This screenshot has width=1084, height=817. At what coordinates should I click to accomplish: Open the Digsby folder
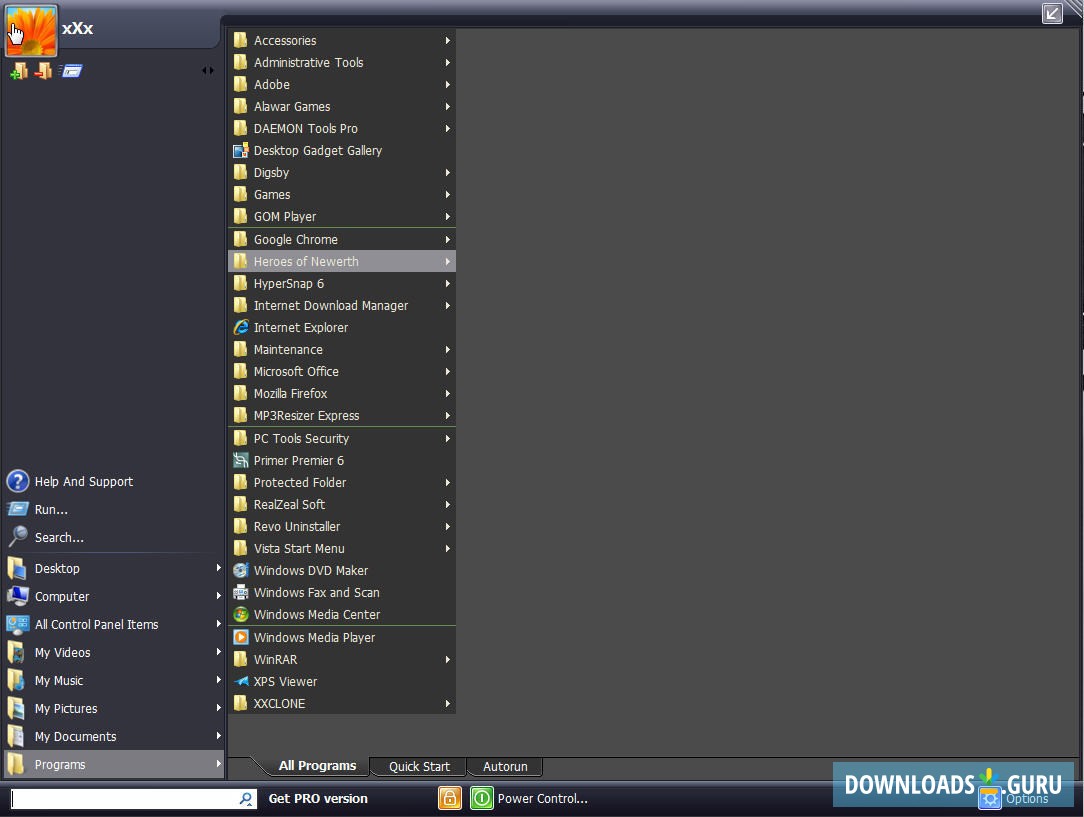(x=342, y=173)
